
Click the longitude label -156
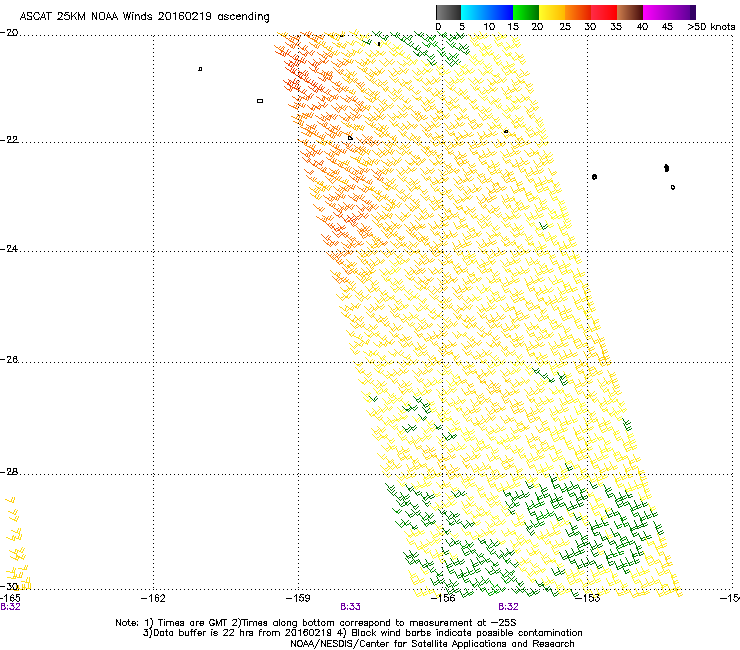point(443,598)
